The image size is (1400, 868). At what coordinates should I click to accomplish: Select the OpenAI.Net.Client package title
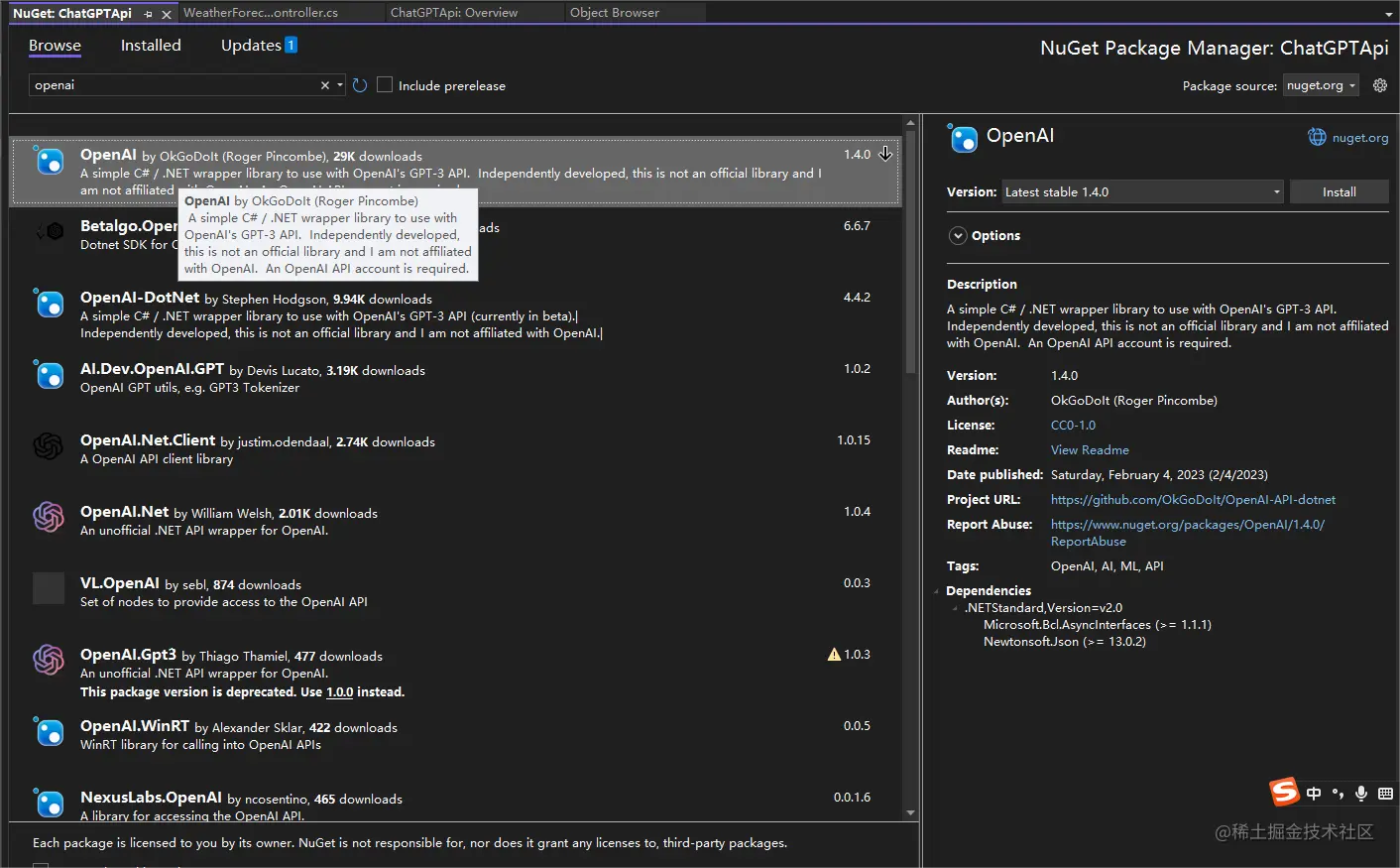point(148,440)
